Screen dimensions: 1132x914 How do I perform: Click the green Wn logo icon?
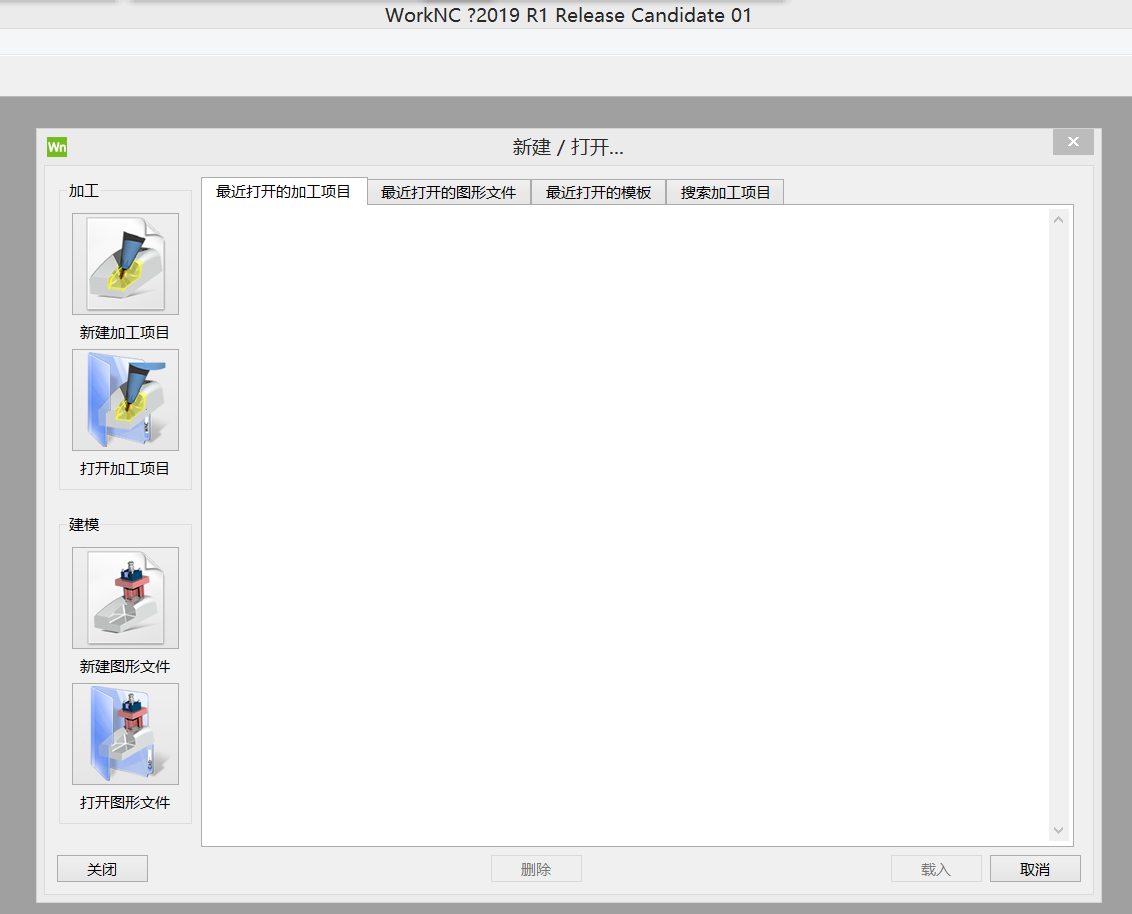point(57,147)
